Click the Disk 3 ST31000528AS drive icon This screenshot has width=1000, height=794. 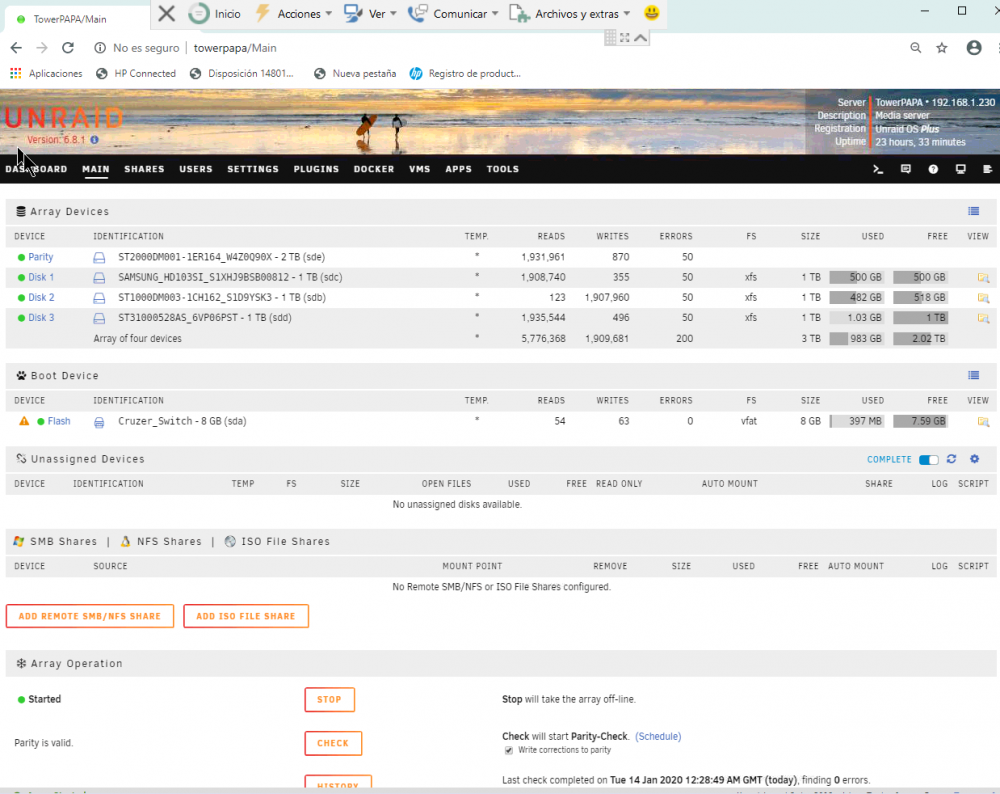click(x=99, y=318)
